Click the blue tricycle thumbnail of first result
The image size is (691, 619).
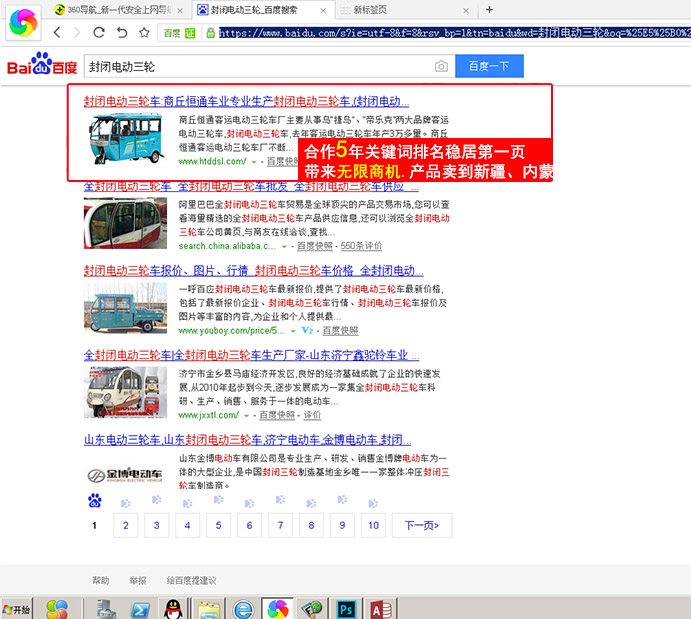(126, 139)
